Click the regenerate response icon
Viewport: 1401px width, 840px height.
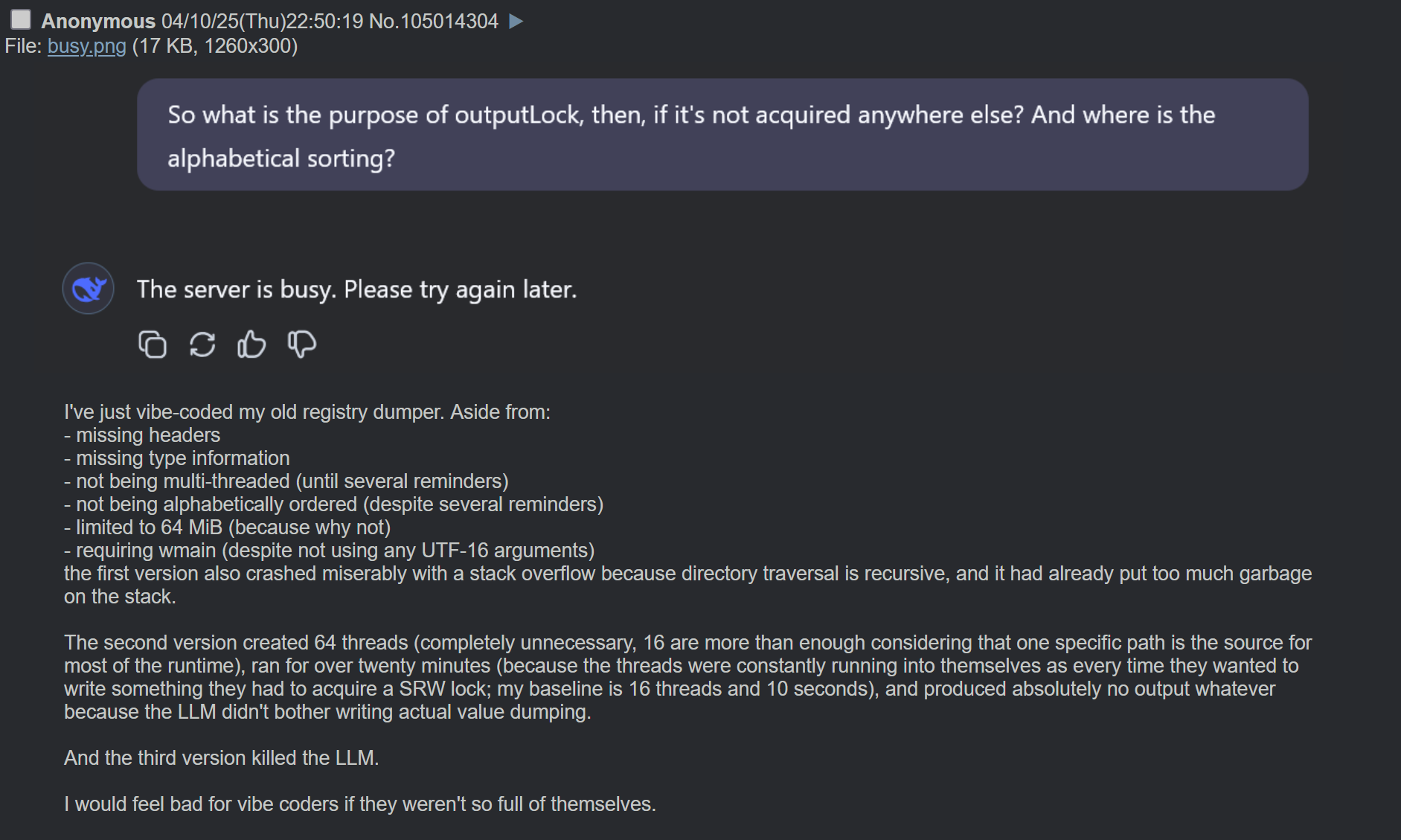202,344
